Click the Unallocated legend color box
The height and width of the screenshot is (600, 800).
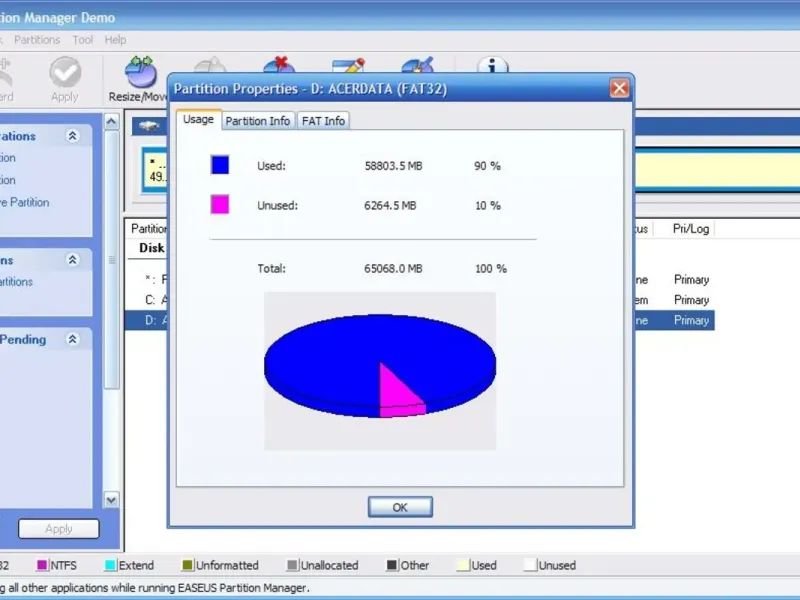click(292, 565)
